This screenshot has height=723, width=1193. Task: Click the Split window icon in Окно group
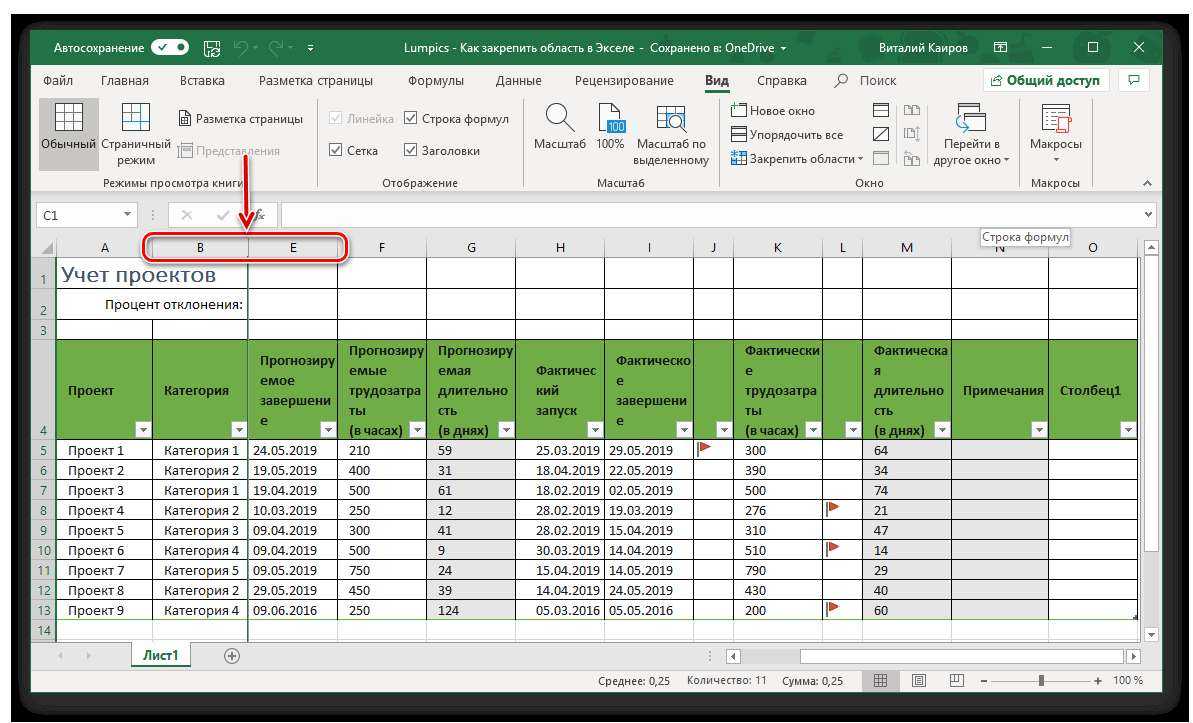[881, 110]
